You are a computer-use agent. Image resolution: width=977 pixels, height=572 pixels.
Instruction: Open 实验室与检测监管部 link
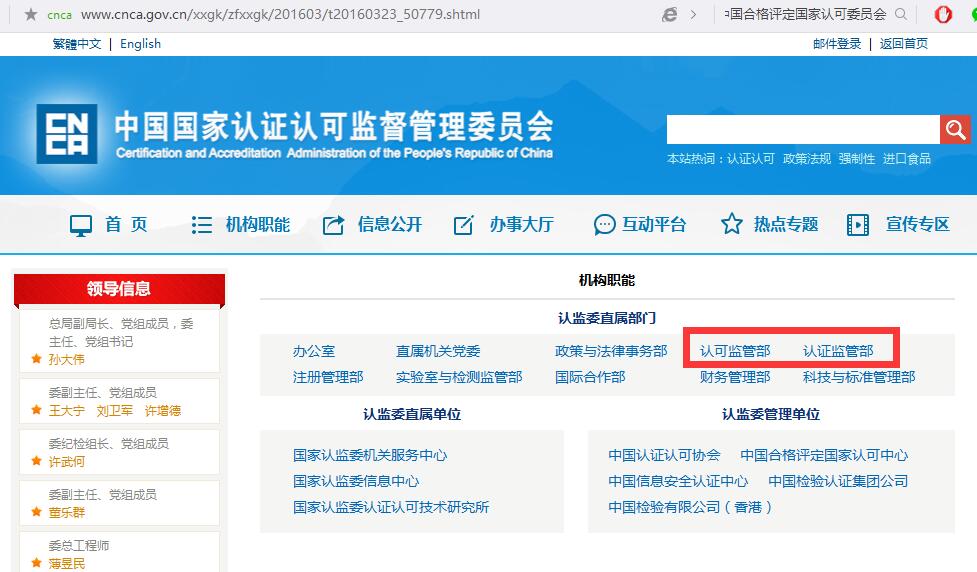[459, 377]
